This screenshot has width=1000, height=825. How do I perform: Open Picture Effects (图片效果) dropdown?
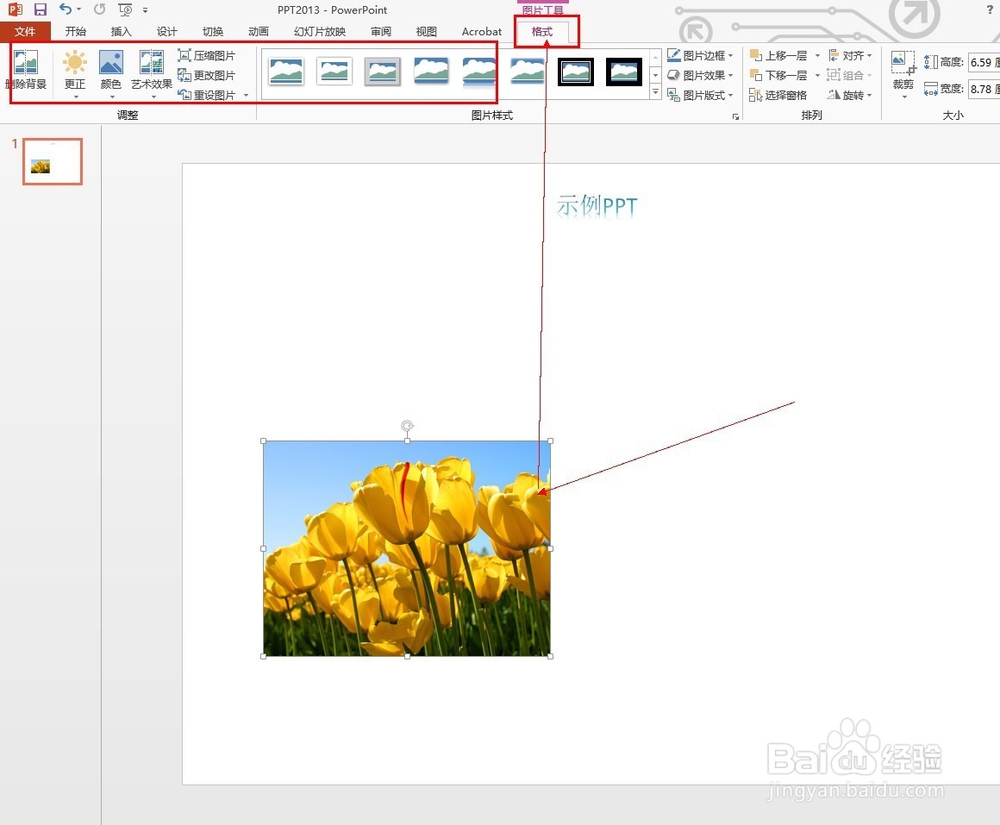tap(700, 75)
